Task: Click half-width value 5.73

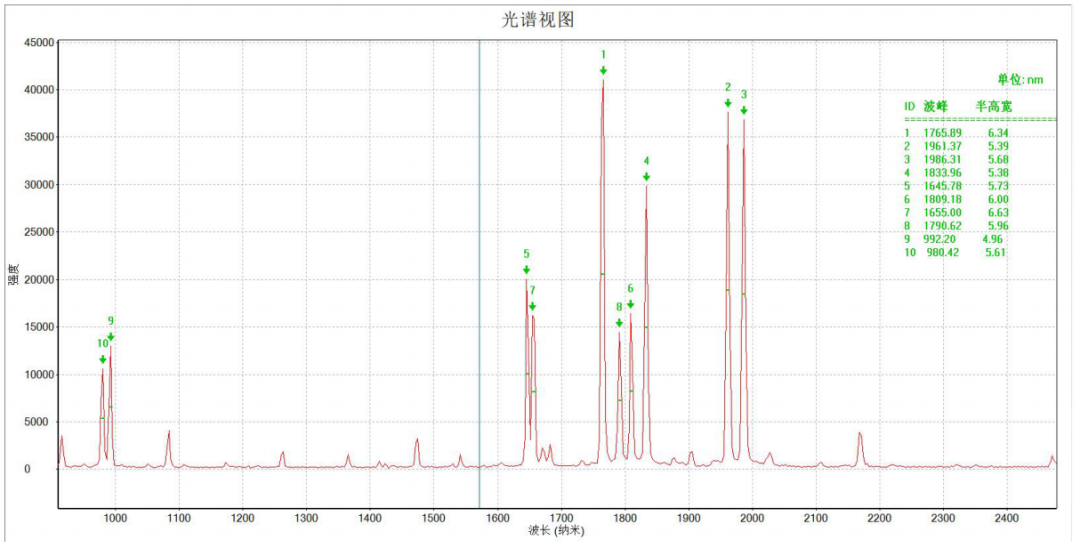Action: pyautogui.click(x=999, y=186)
